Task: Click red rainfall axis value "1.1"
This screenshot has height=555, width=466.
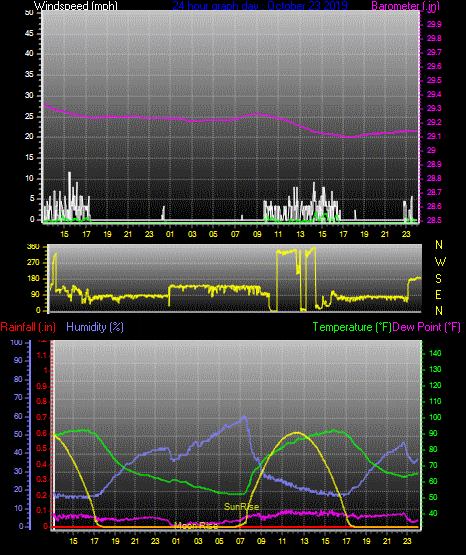Action: pos(42,355)
